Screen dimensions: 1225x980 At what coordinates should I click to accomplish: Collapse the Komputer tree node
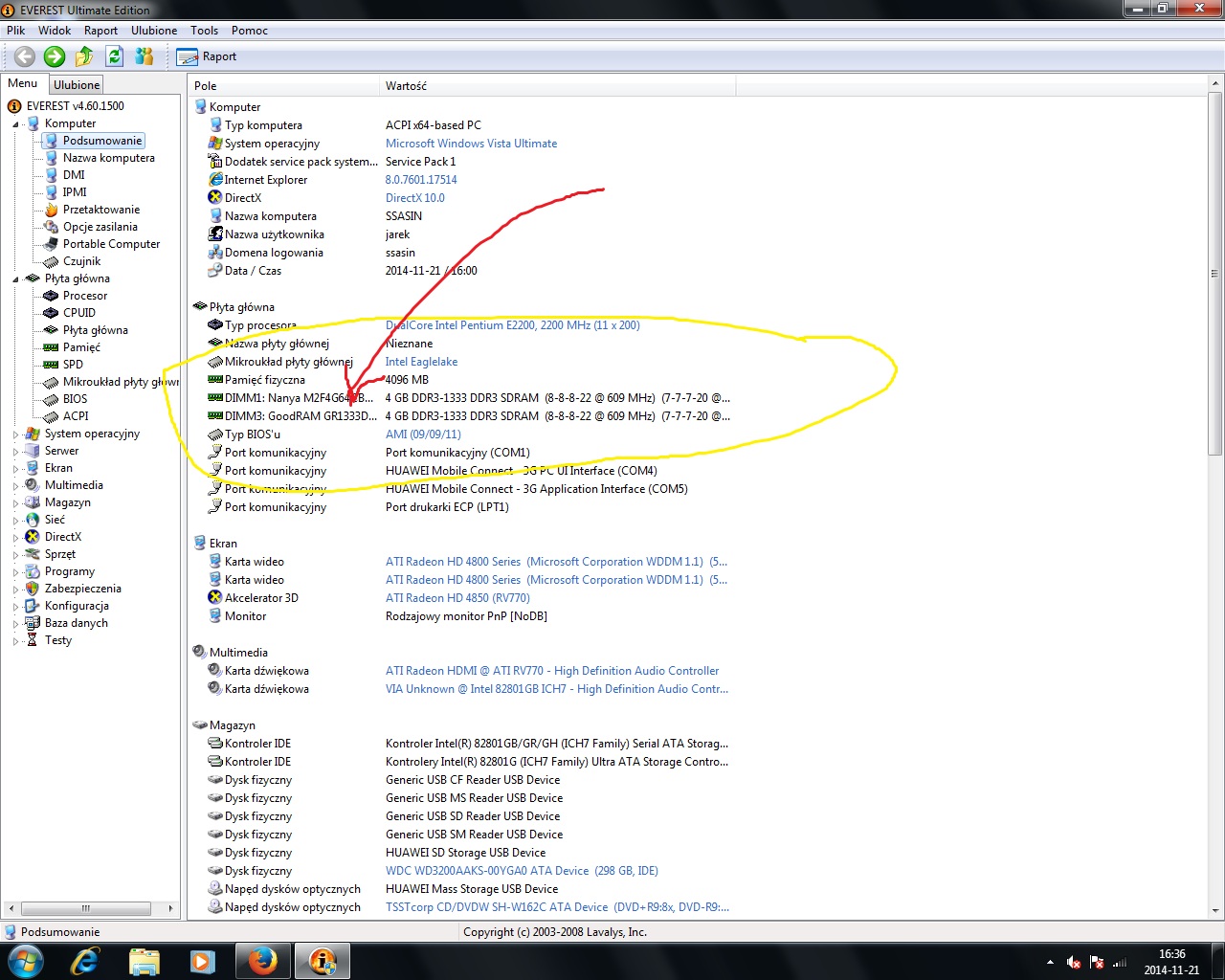pos(15,123)
